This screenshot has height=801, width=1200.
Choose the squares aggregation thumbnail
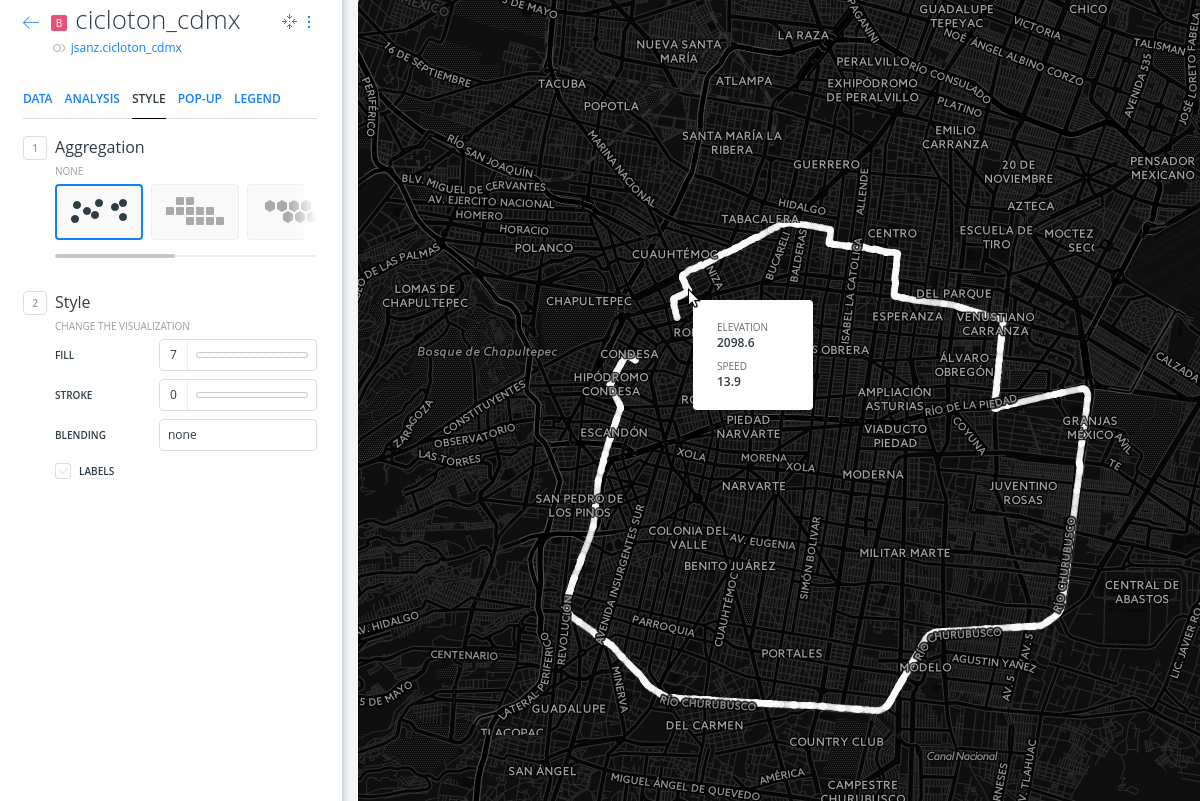(195, 212)
